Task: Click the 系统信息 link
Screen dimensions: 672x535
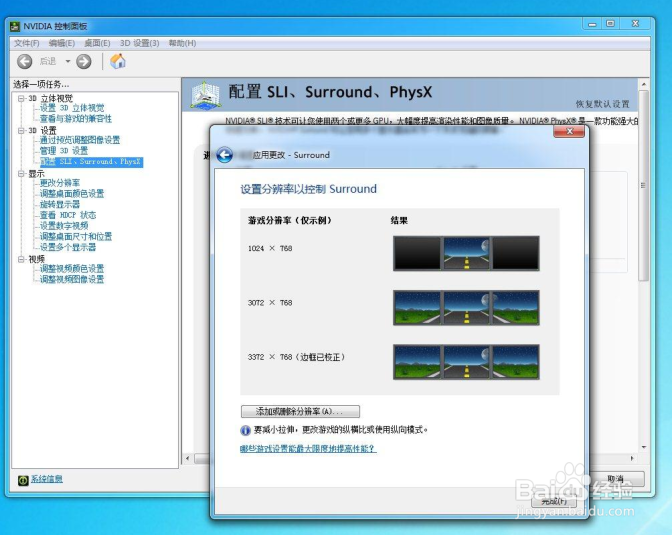Action: point(47,479)
